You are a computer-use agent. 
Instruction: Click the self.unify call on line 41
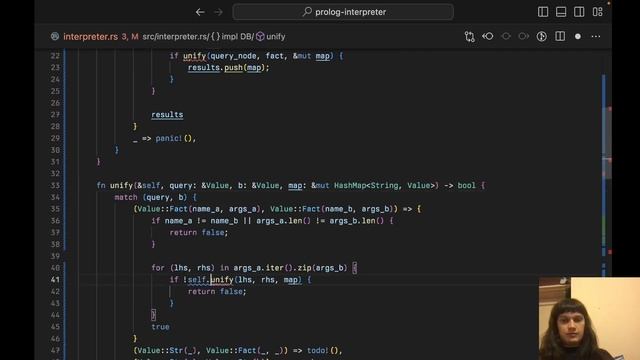pyautogui.click(x=211, y=280)
